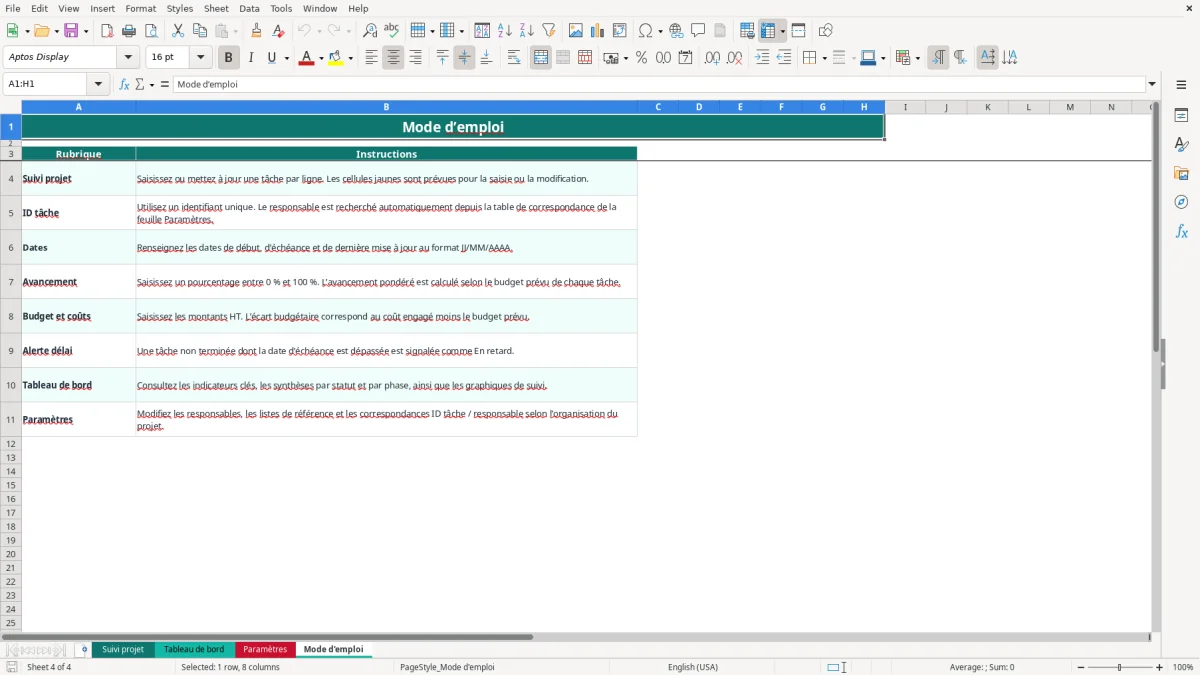
Task: Print the document using the printer icon
Action: 129,31
